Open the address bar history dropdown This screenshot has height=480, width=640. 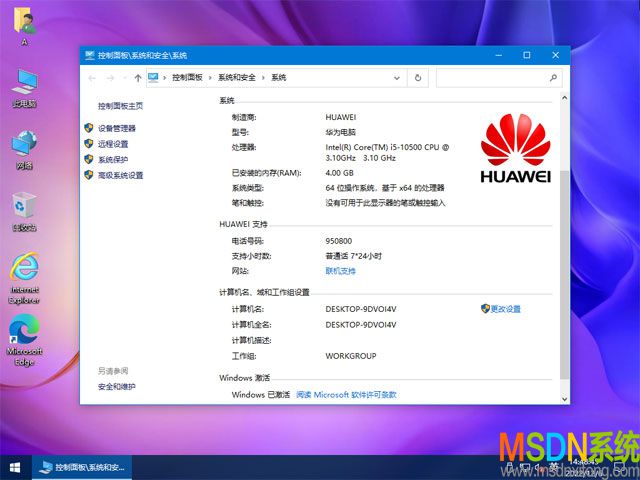[x=397, y=78]
